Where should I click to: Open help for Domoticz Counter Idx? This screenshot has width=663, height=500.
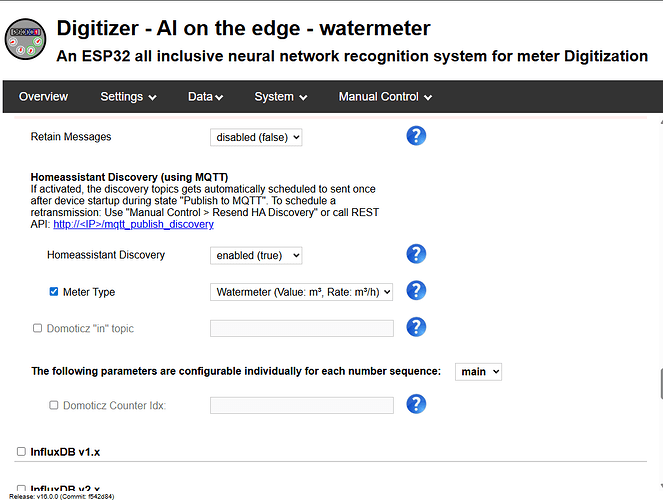(416, 404)
